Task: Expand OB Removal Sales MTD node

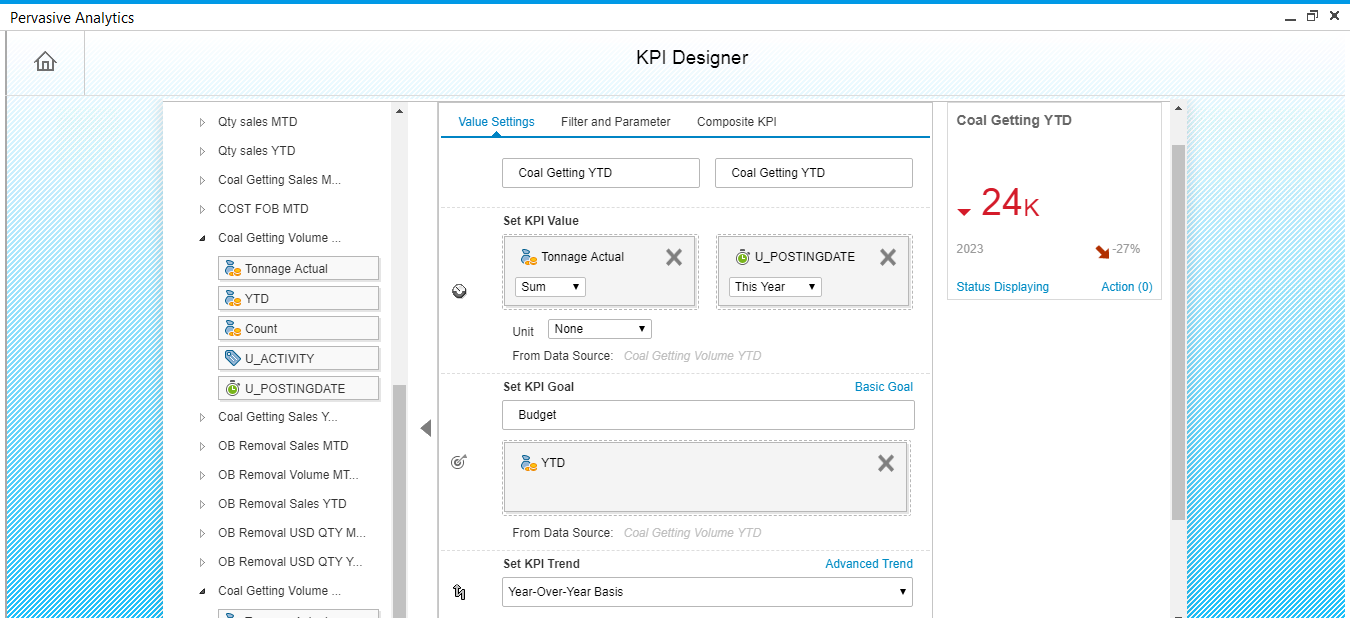Action: click(x=202, y=446)
